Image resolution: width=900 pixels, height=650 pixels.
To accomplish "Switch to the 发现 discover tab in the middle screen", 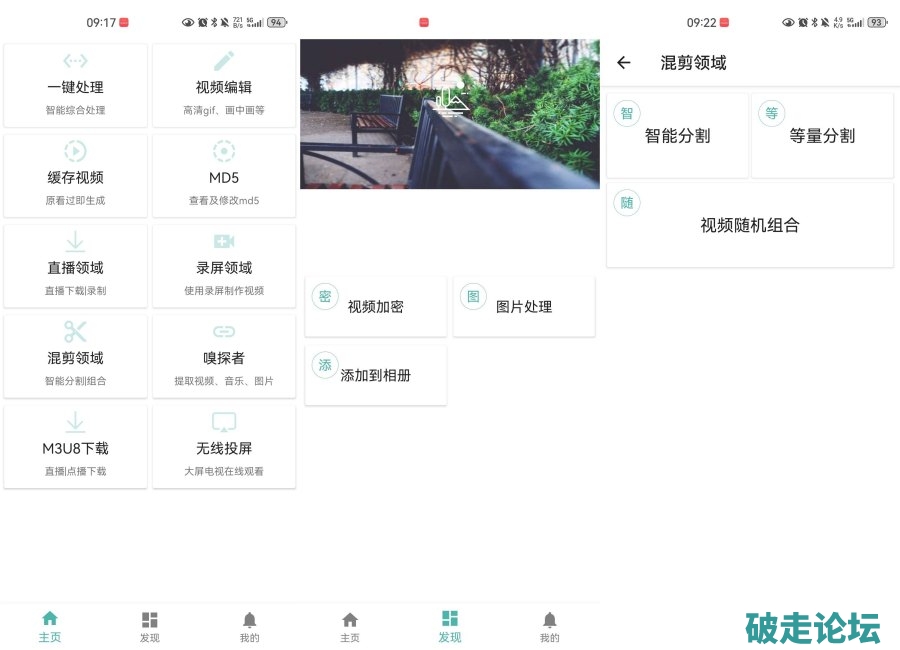I will [450, 626].
